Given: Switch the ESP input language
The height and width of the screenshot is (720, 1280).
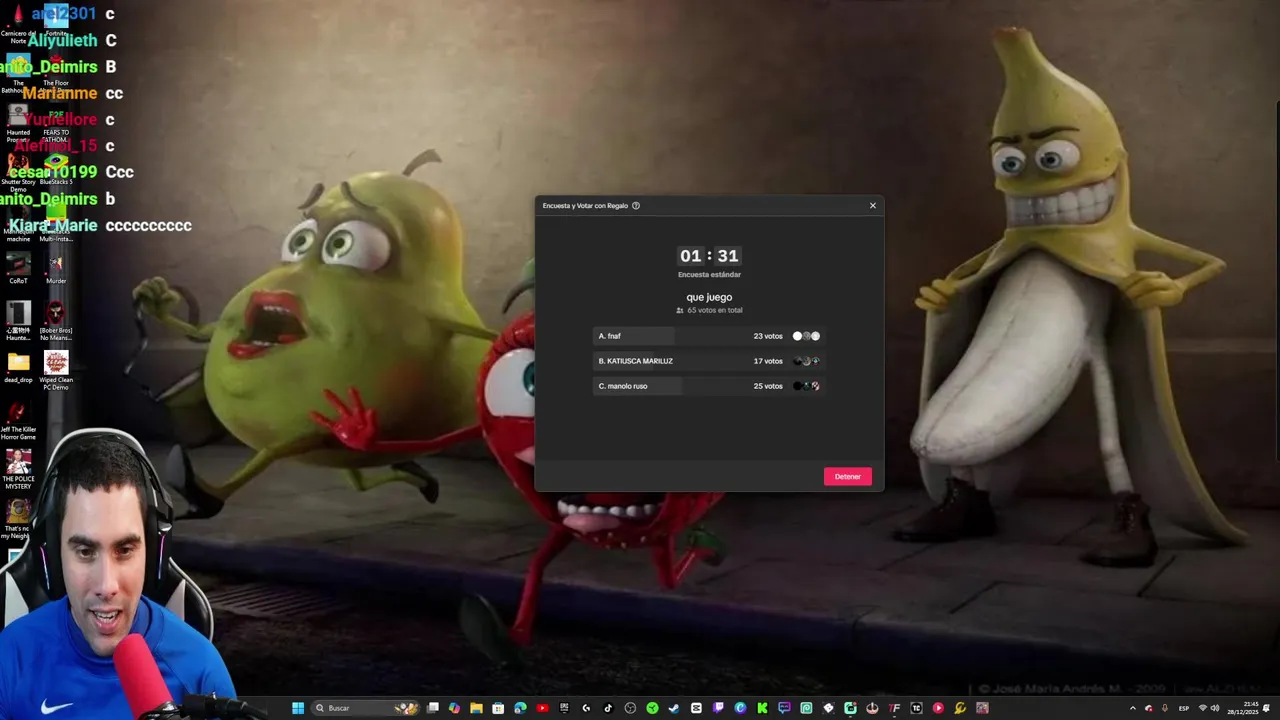Looking at the screenshot, I should (1184, 708).
